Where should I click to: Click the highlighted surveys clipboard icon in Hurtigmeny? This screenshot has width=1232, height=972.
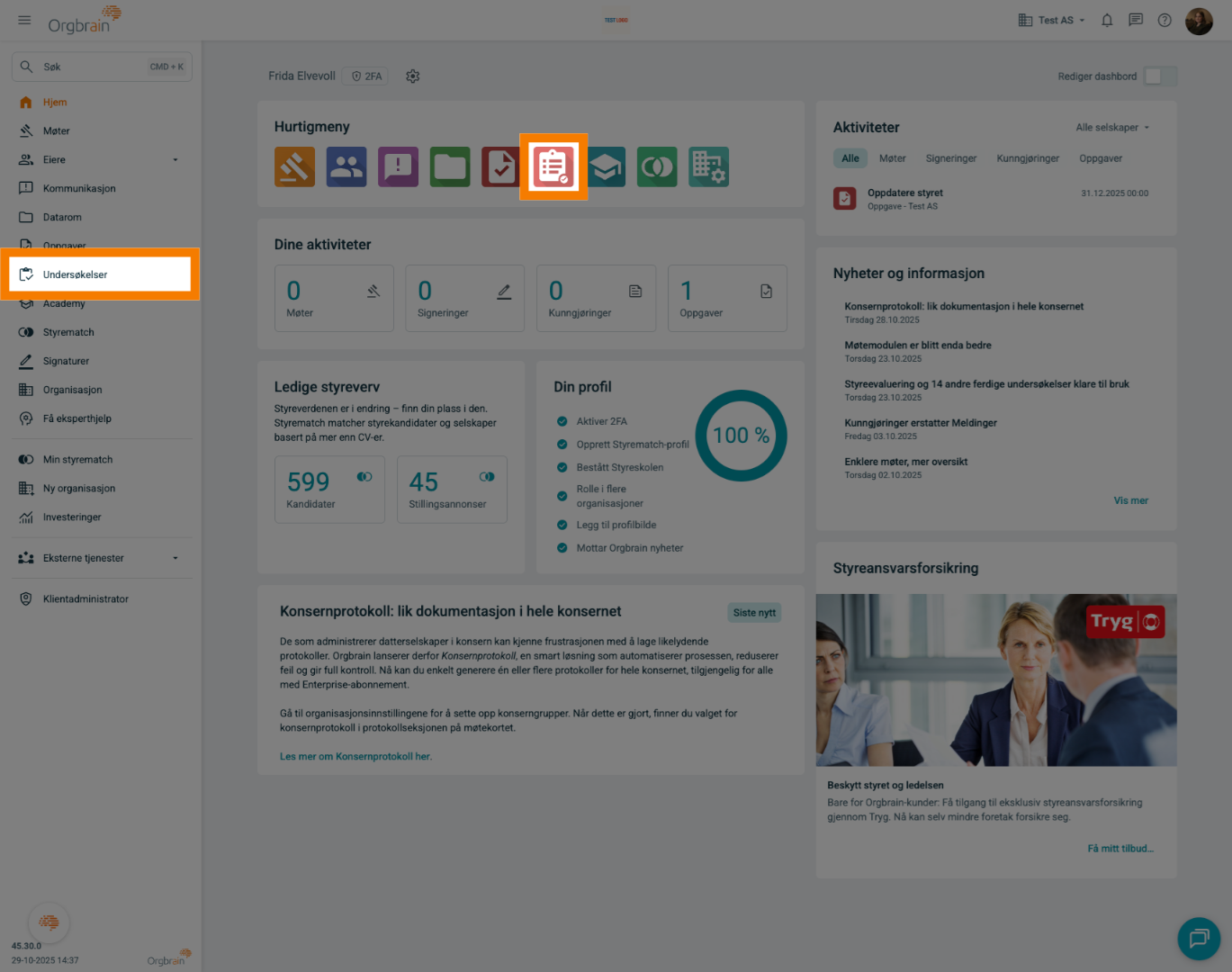click(x=553, y=166)
